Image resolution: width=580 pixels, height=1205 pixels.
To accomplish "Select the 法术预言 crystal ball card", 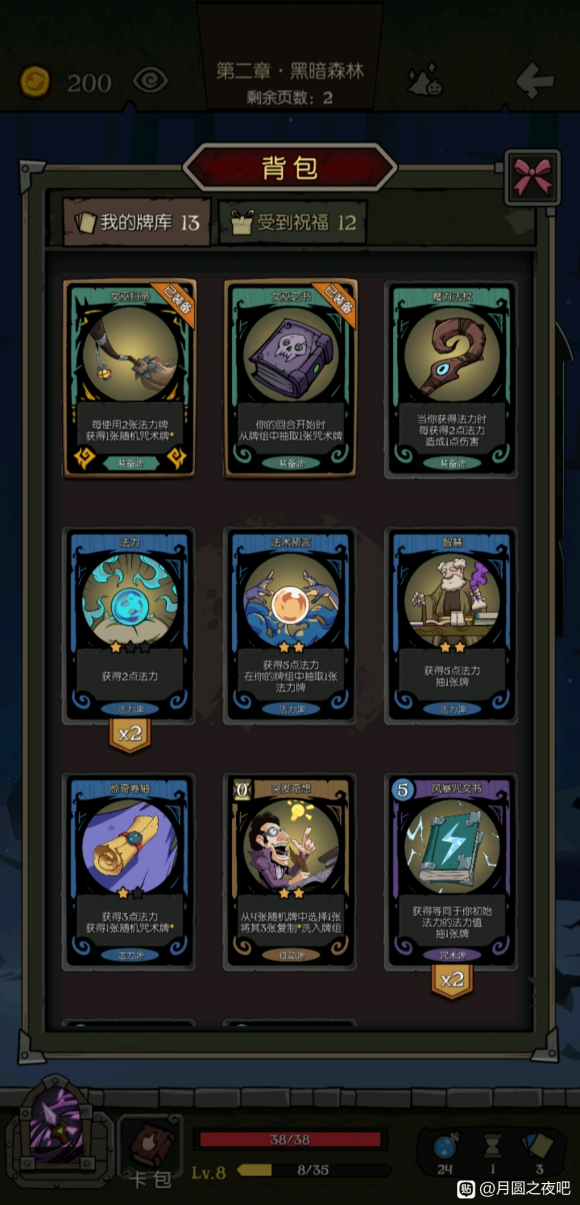I will (x=291, y=625).
